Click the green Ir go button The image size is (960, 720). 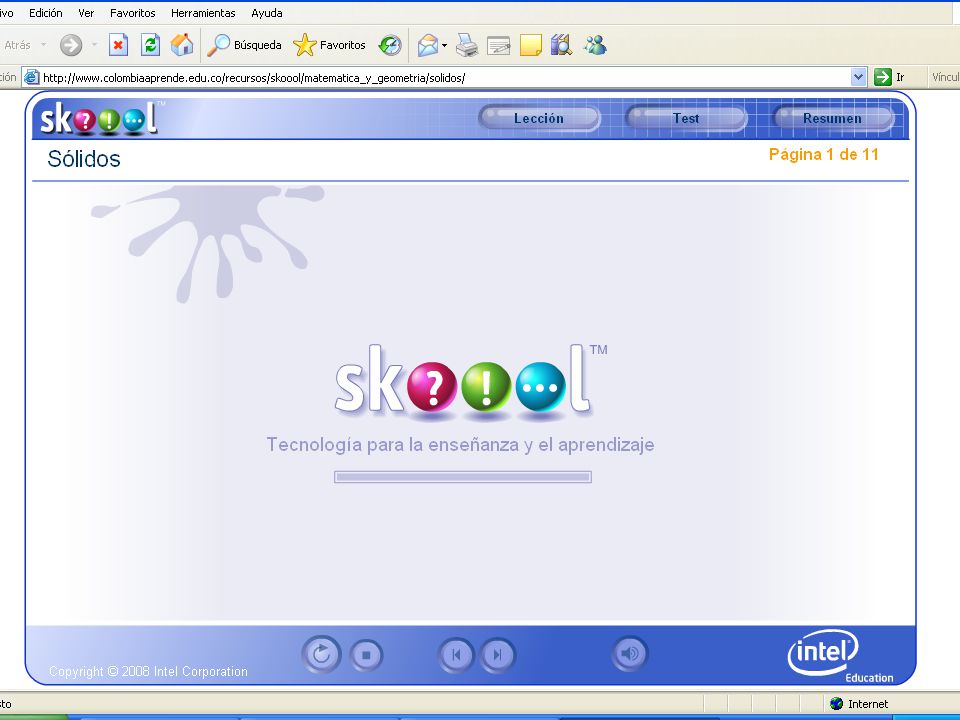(889, 77)
